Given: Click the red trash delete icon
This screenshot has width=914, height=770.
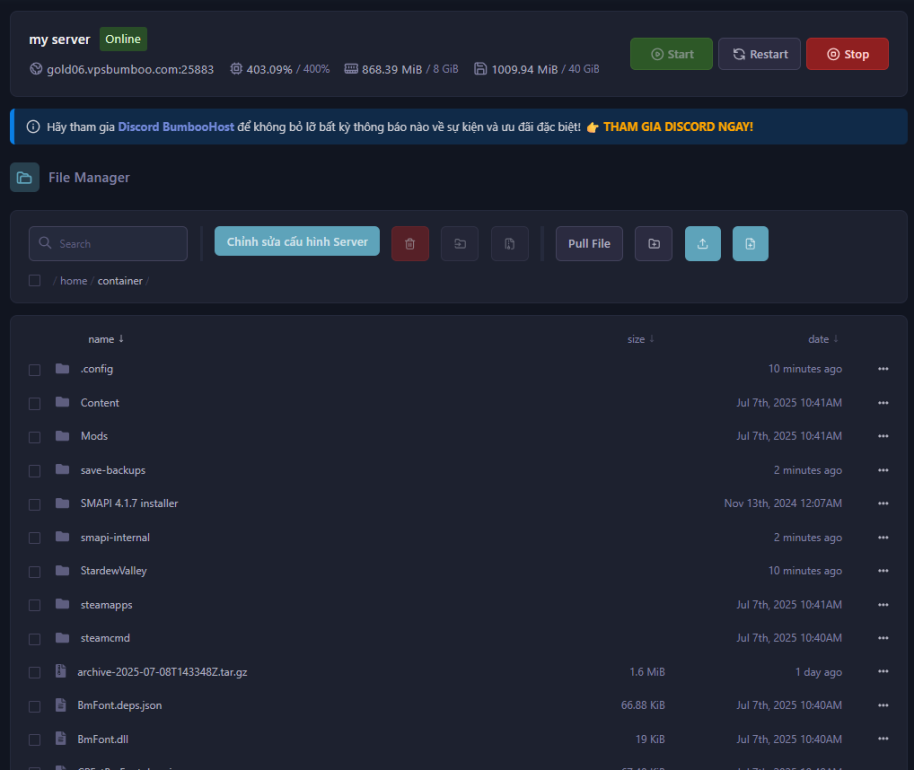Looking at the screenshot, I should pyautogui.click(x=410, y=244).
